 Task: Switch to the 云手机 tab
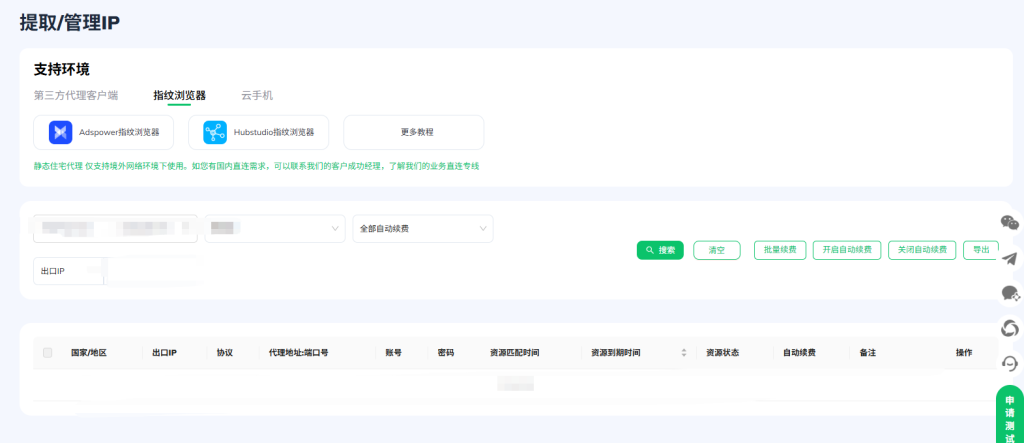[257, 95]
